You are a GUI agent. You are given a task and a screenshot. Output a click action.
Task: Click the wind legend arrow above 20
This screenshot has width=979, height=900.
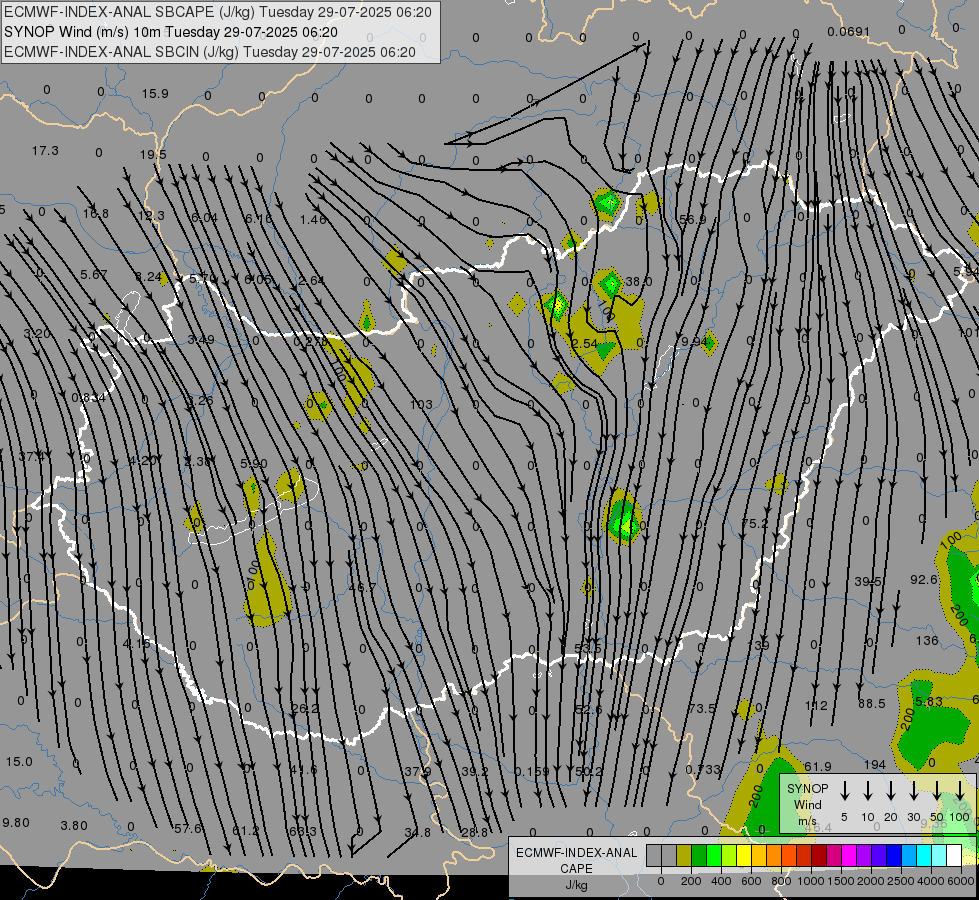(x=891, y=790)
